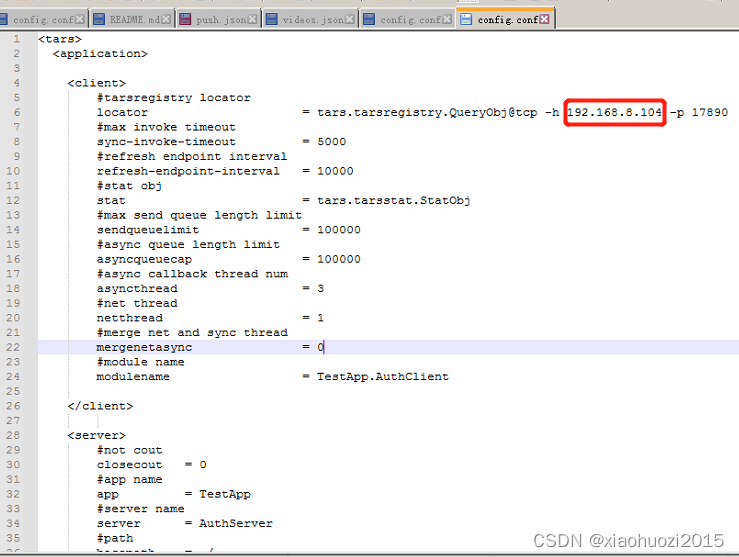Image resolution: width=739 pixels, height=557 pixels.
Task: Click the <server> tag
Action: coord(97,435)
